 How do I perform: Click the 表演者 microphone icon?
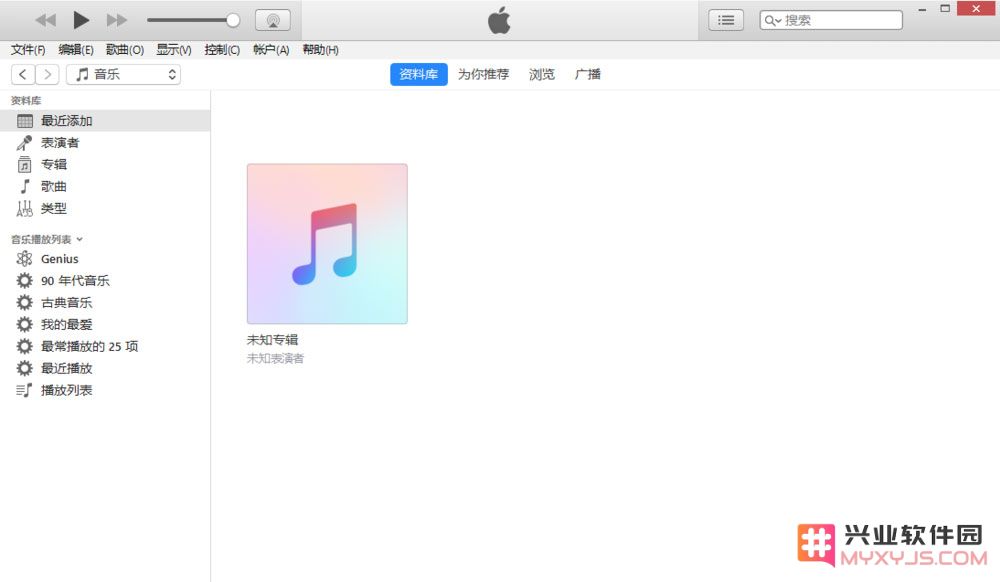24,143
